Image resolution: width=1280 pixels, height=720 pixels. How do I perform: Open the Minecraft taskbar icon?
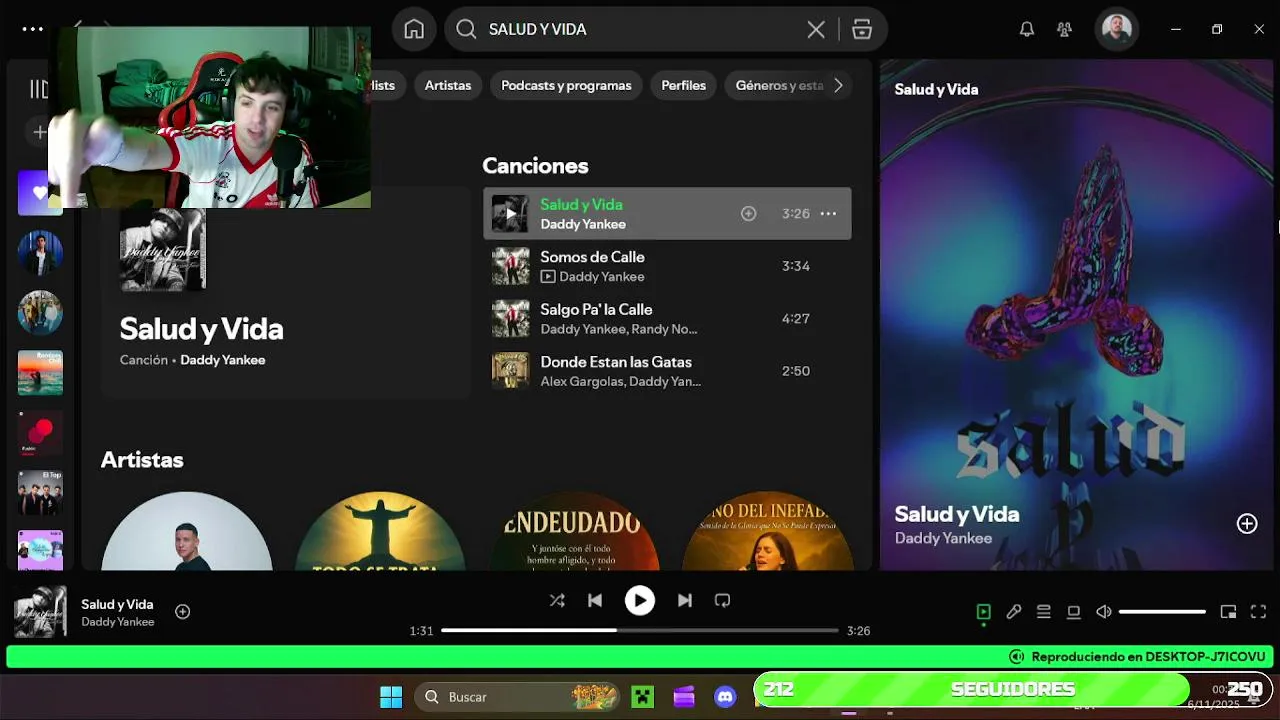(642, 697)
